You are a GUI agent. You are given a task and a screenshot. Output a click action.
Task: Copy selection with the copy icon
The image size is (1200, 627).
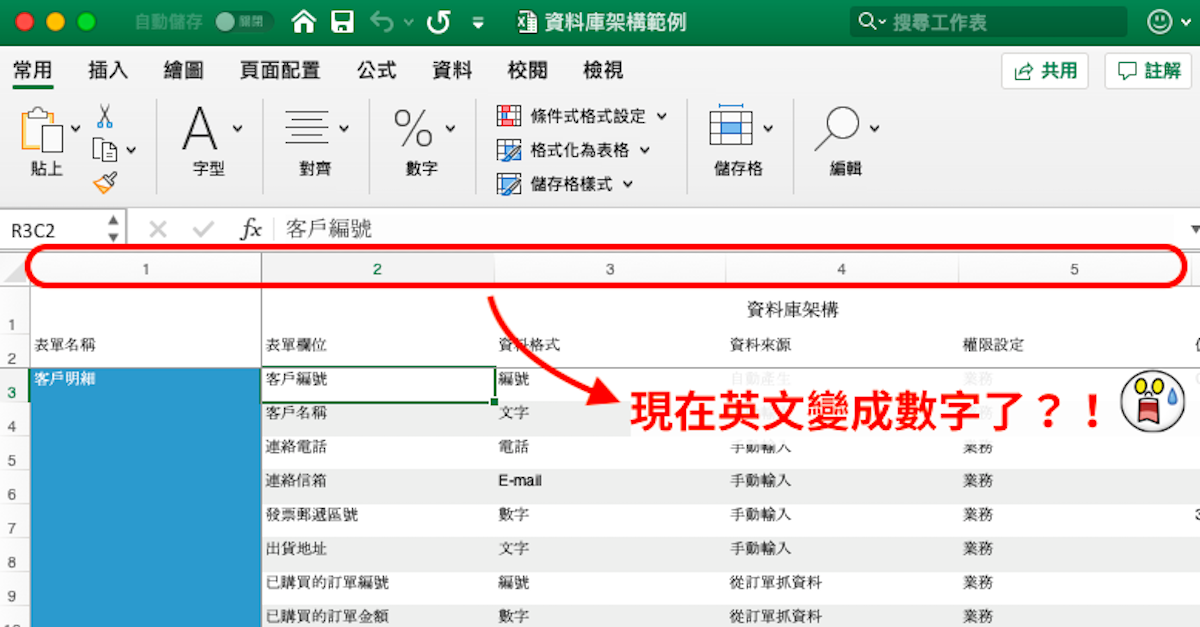pyautogui.click(x=105, y=150)
